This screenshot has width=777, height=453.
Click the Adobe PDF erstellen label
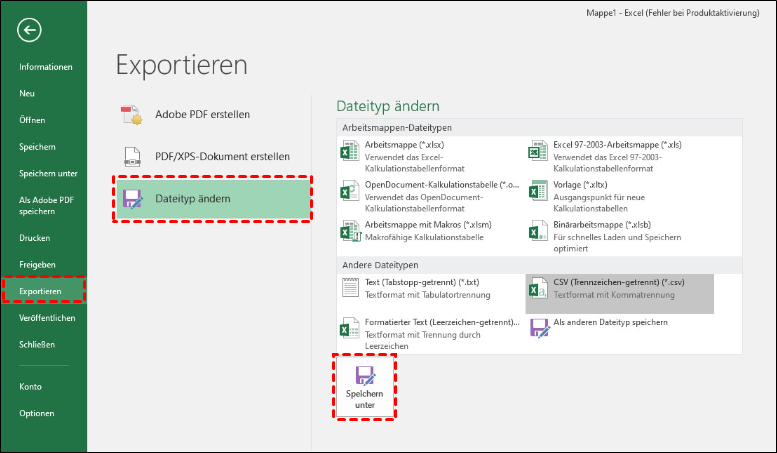(x=202, y=114)
